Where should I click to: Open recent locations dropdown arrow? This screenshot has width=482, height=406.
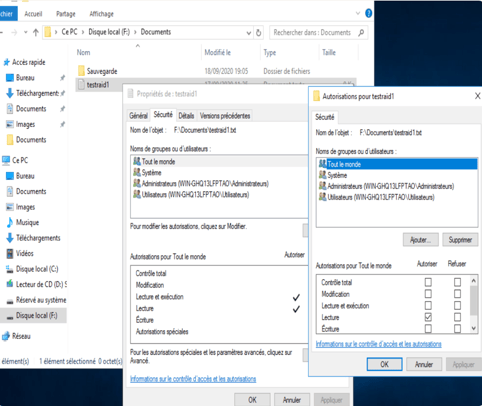point(26,33)
